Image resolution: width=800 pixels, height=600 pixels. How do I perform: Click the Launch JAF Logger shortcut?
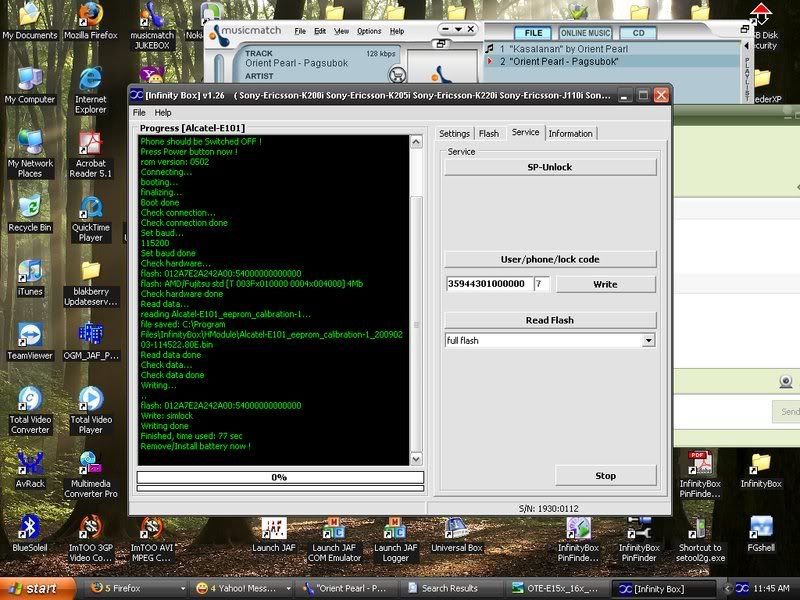pos(395,527)
